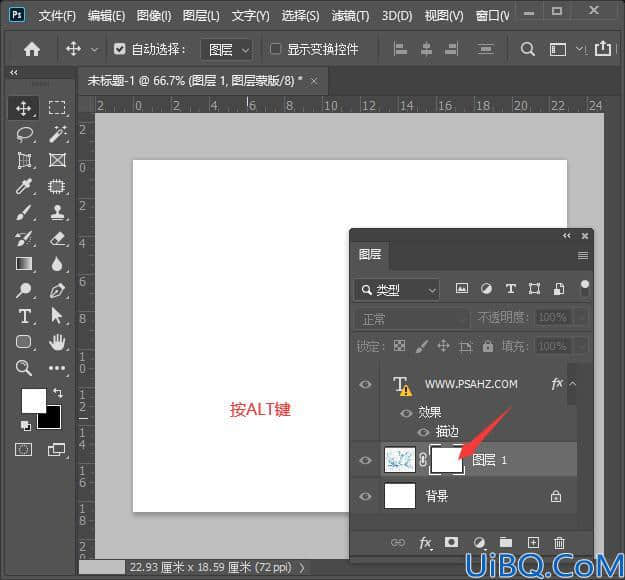Image resolution: width=625 pixels, height=580 pixels.
Task: Change the screen mode
Action: click(57, 450)
